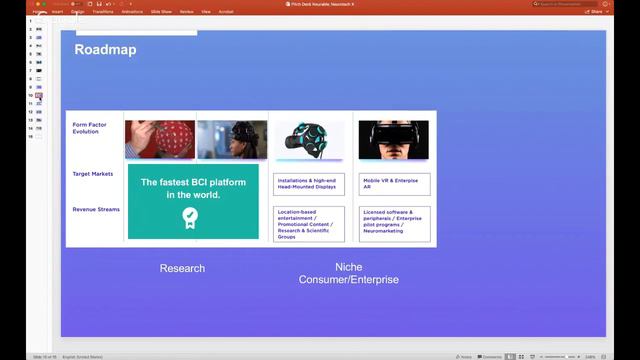Screen dimensions: 640x360
Task: Open the Acrobat ribbon tab
Action: tap(226, 12)
